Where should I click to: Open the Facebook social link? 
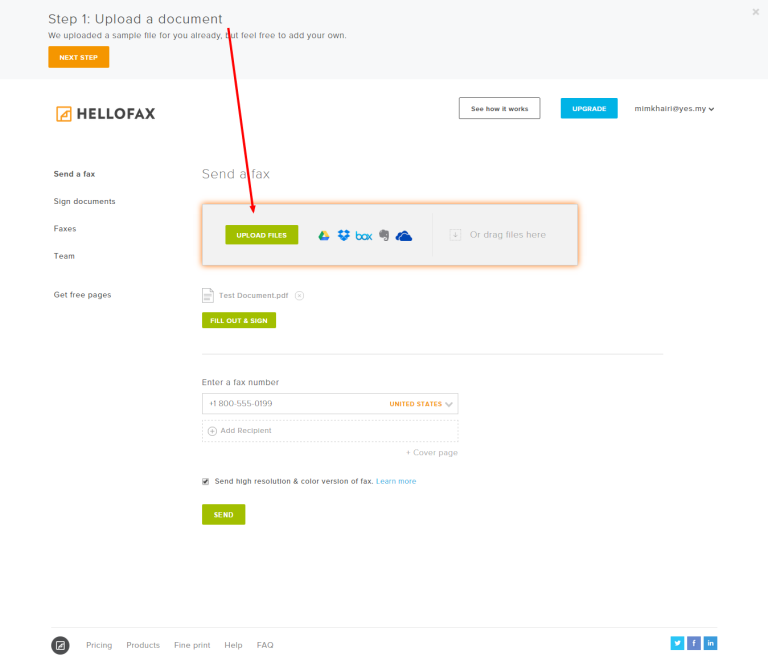pyautogui.click(x=694, y=643)
